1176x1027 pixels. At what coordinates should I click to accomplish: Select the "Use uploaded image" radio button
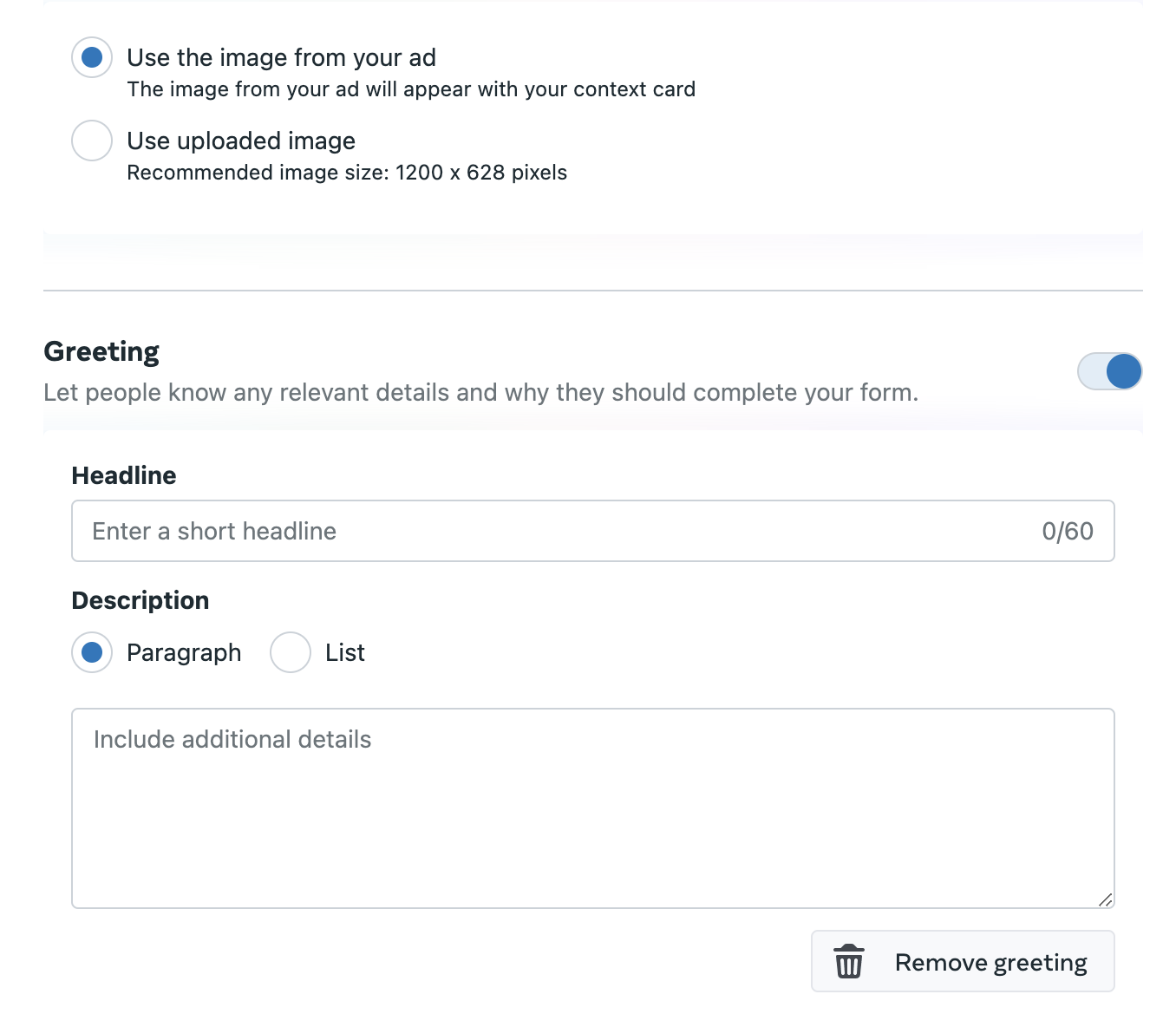[x=92, y=141]
